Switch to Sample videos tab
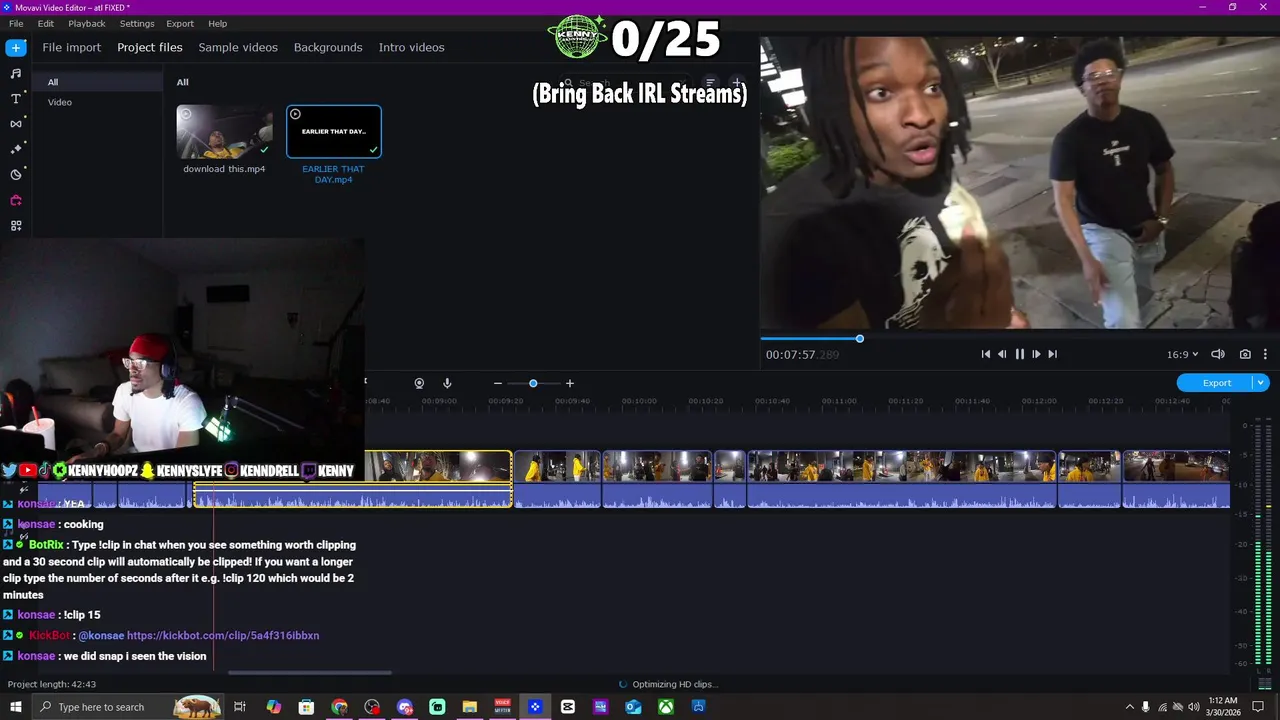Viewport: 1280px width, 720px height. (238, 47)
